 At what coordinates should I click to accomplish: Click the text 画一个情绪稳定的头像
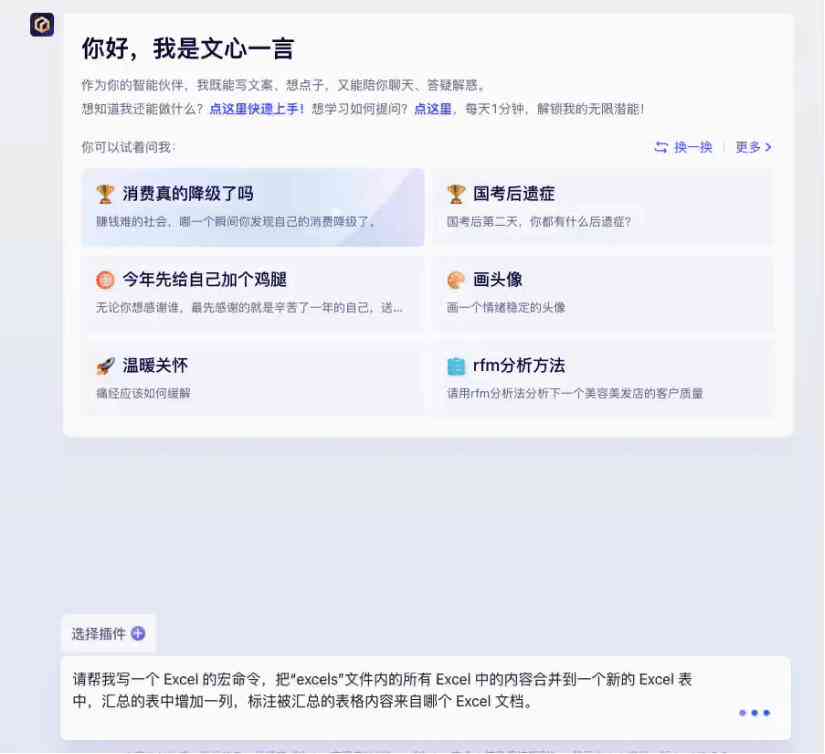coord(506,307)
